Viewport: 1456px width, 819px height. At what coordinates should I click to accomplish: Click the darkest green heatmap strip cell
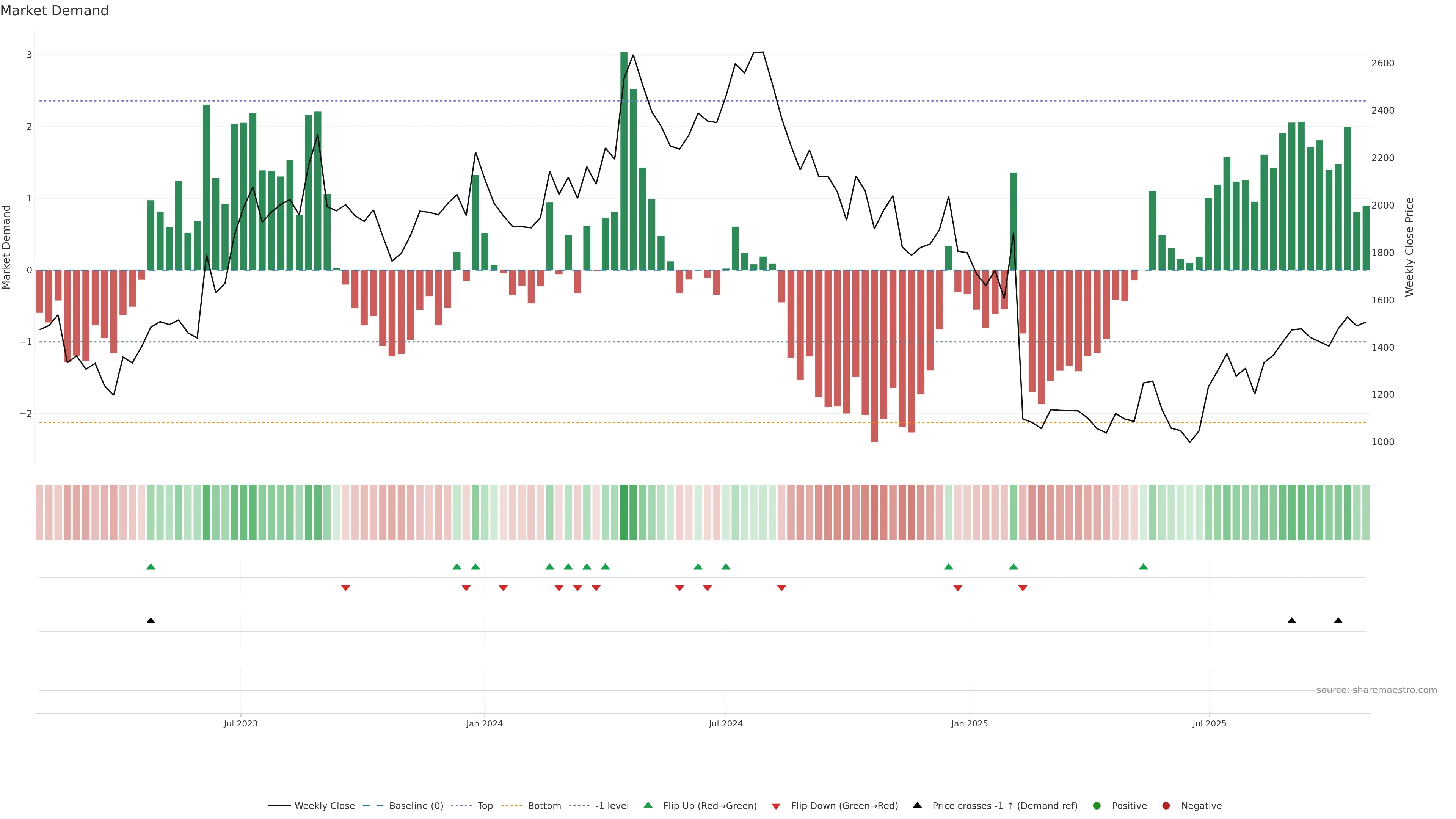click(x=624, y=512)
